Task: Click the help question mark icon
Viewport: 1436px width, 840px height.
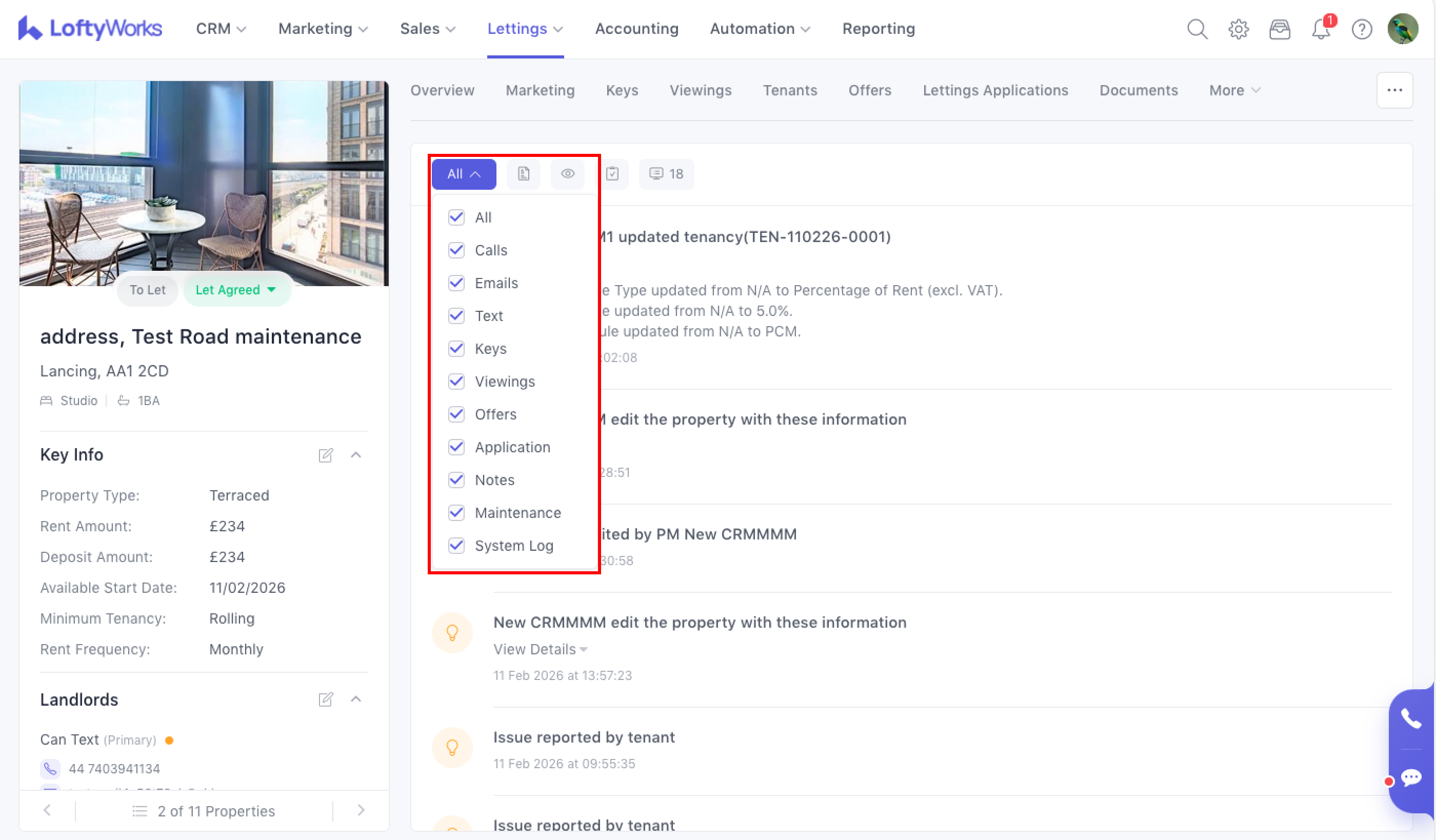Action: coord(1361,29)
